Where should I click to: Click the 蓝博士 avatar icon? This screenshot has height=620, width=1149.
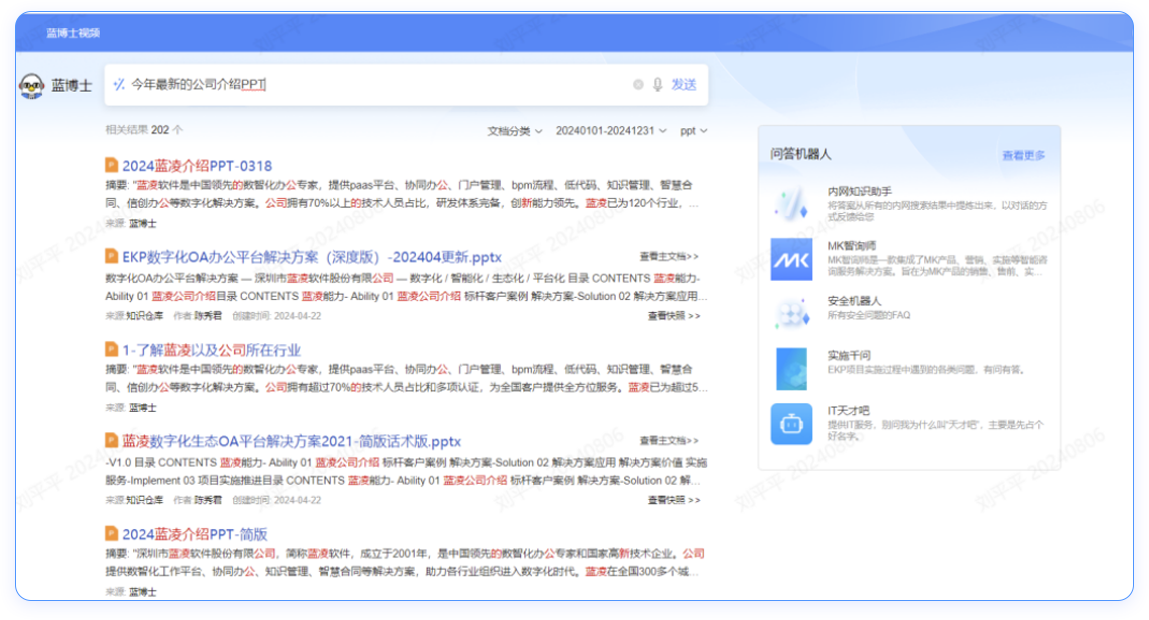click(32, 86)
